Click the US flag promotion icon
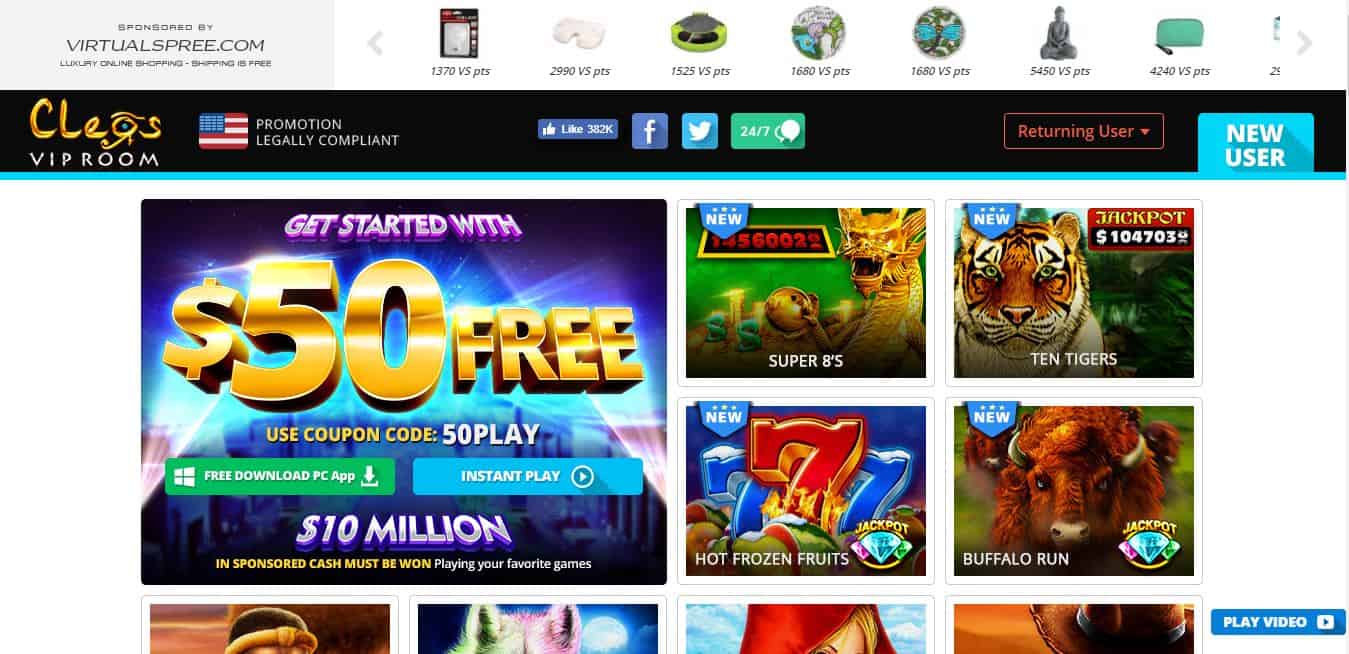1349x654 pixels. (x=223, y=131)
